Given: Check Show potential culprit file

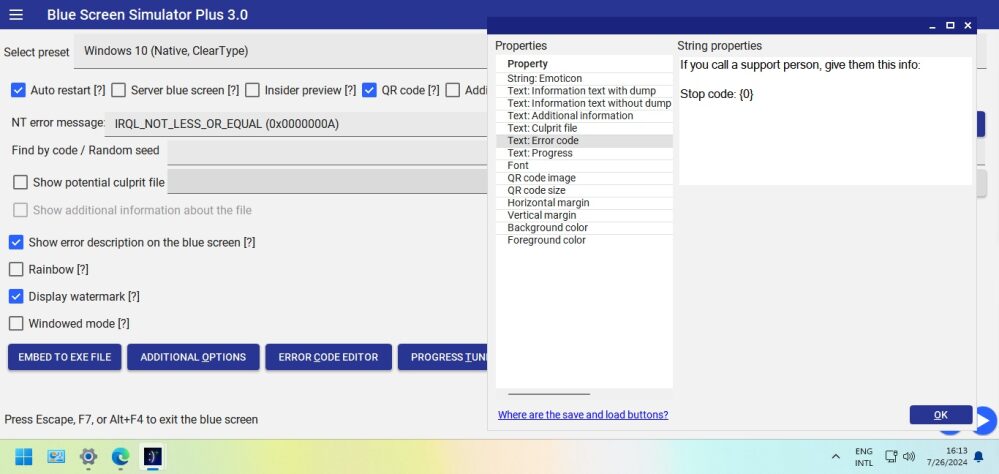Looking at the screenshot, I should (20, 182).
